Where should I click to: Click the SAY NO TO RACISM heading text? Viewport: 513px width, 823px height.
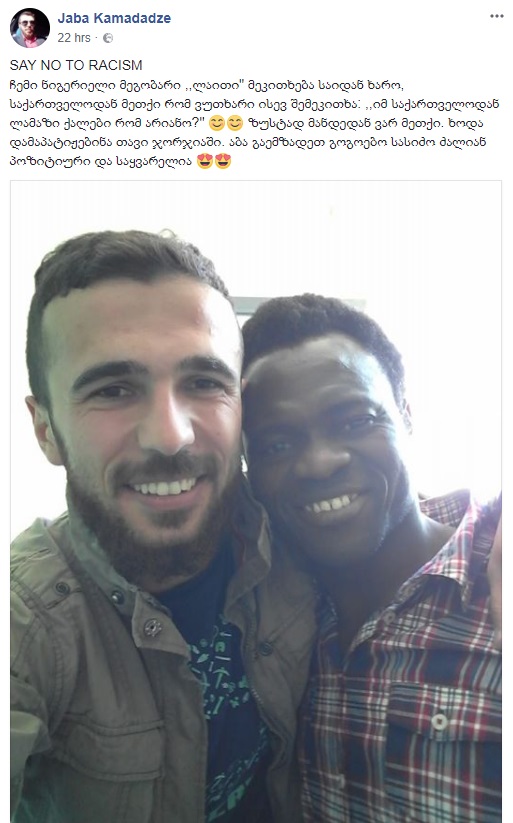point(76,65)
